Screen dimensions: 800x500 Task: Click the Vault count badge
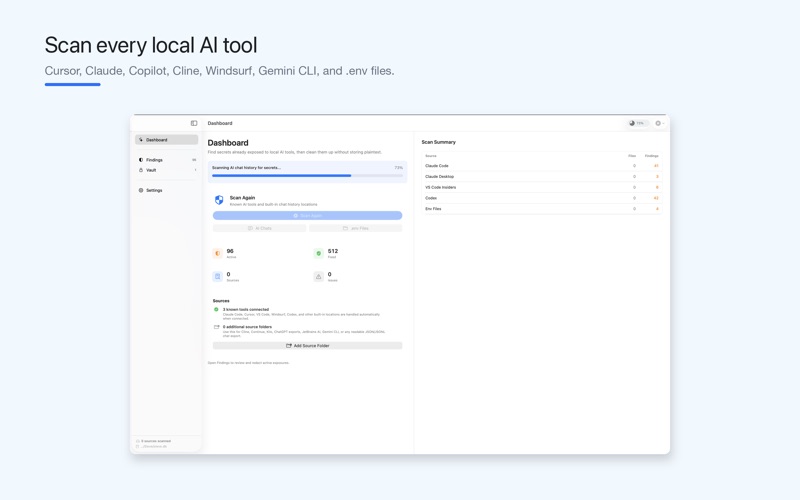[195, 170]
